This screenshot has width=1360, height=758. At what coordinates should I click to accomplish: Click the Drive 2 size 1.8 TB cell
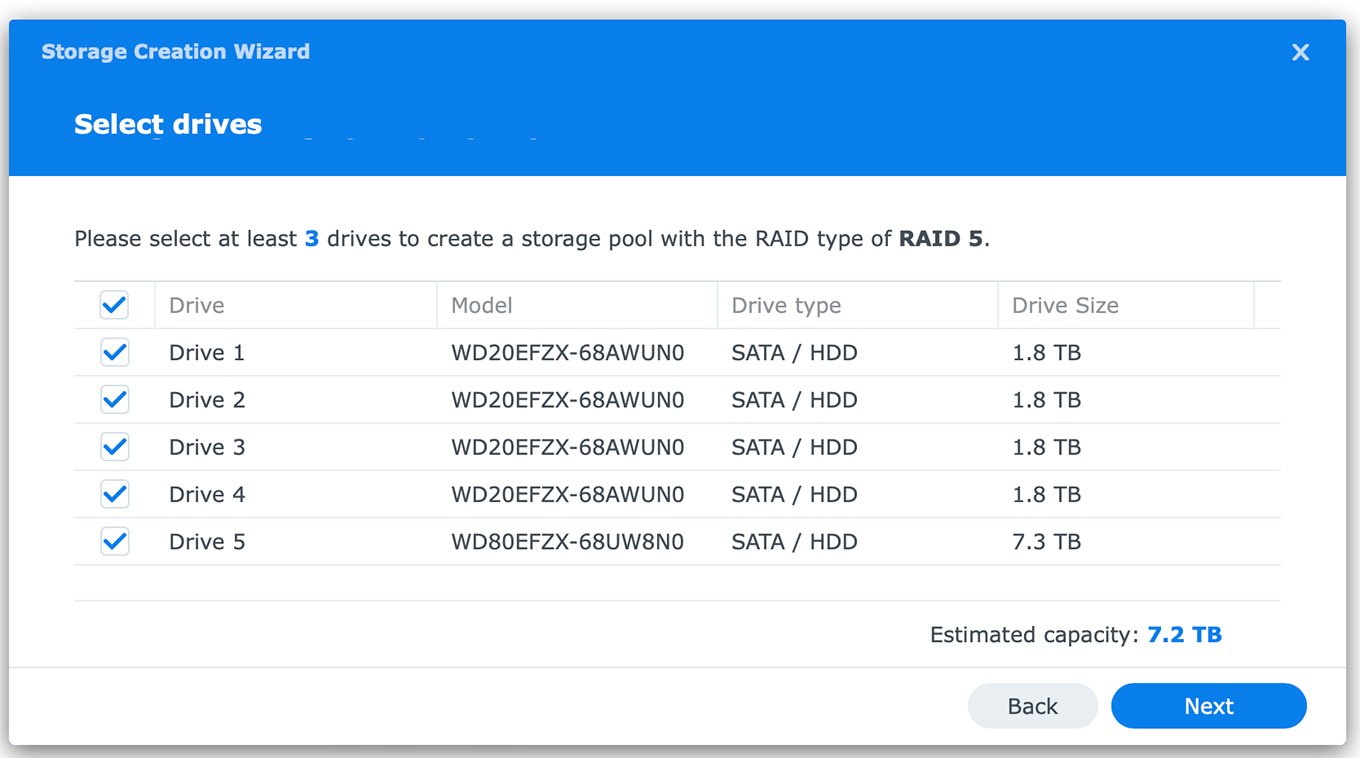[x=1046, y=400]
